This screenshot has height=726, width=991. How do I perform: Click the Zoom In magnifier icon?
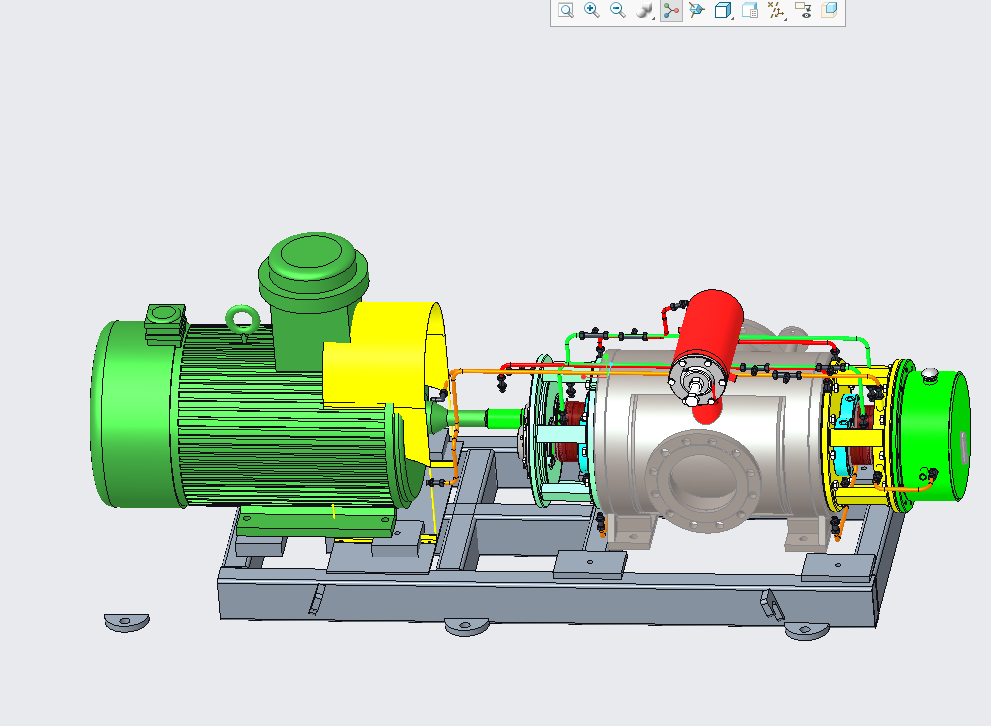coord(592,10)
